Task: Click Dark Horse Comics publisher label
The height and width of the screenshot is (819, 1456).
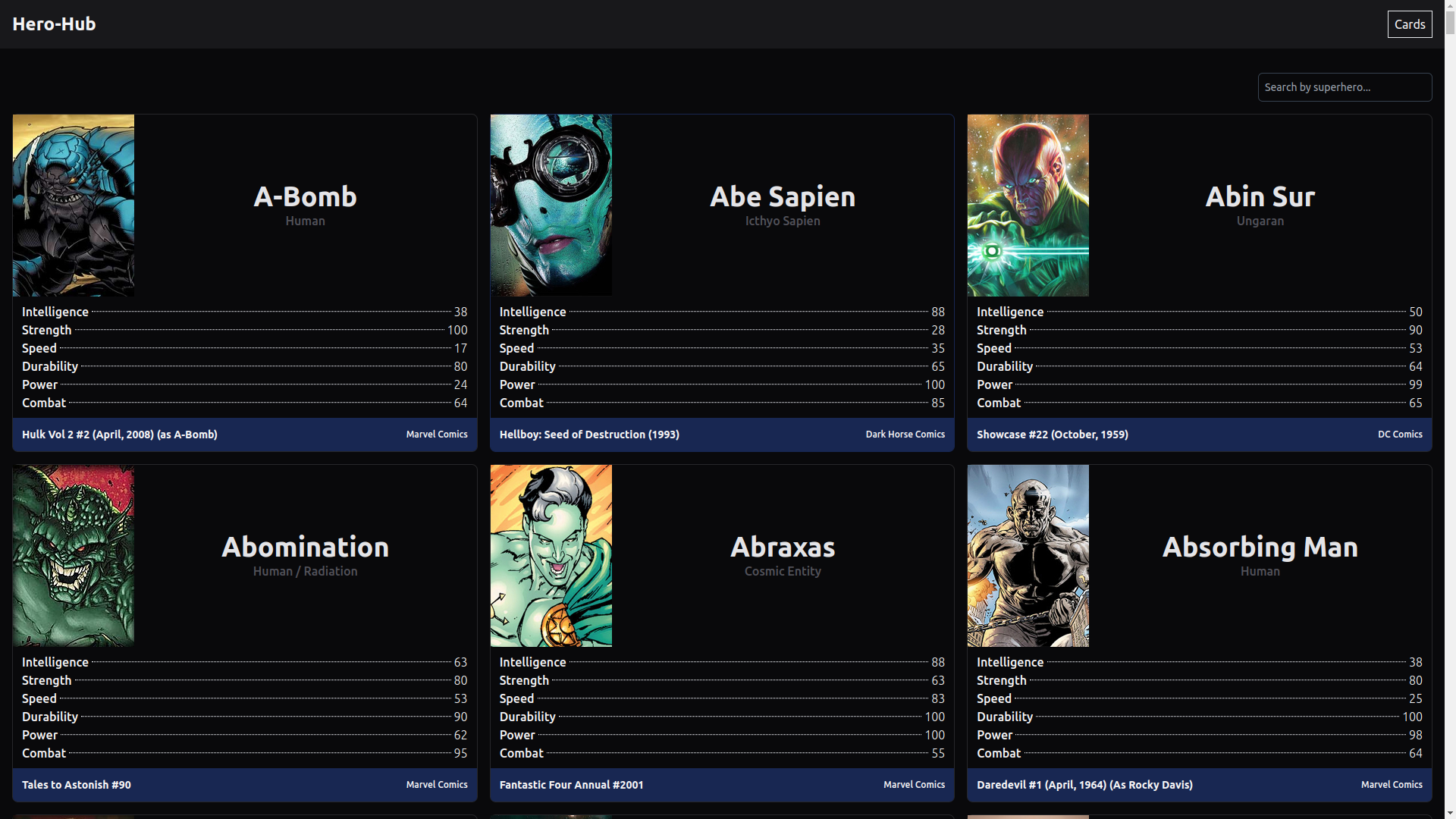Action: (x=905, y=435)
